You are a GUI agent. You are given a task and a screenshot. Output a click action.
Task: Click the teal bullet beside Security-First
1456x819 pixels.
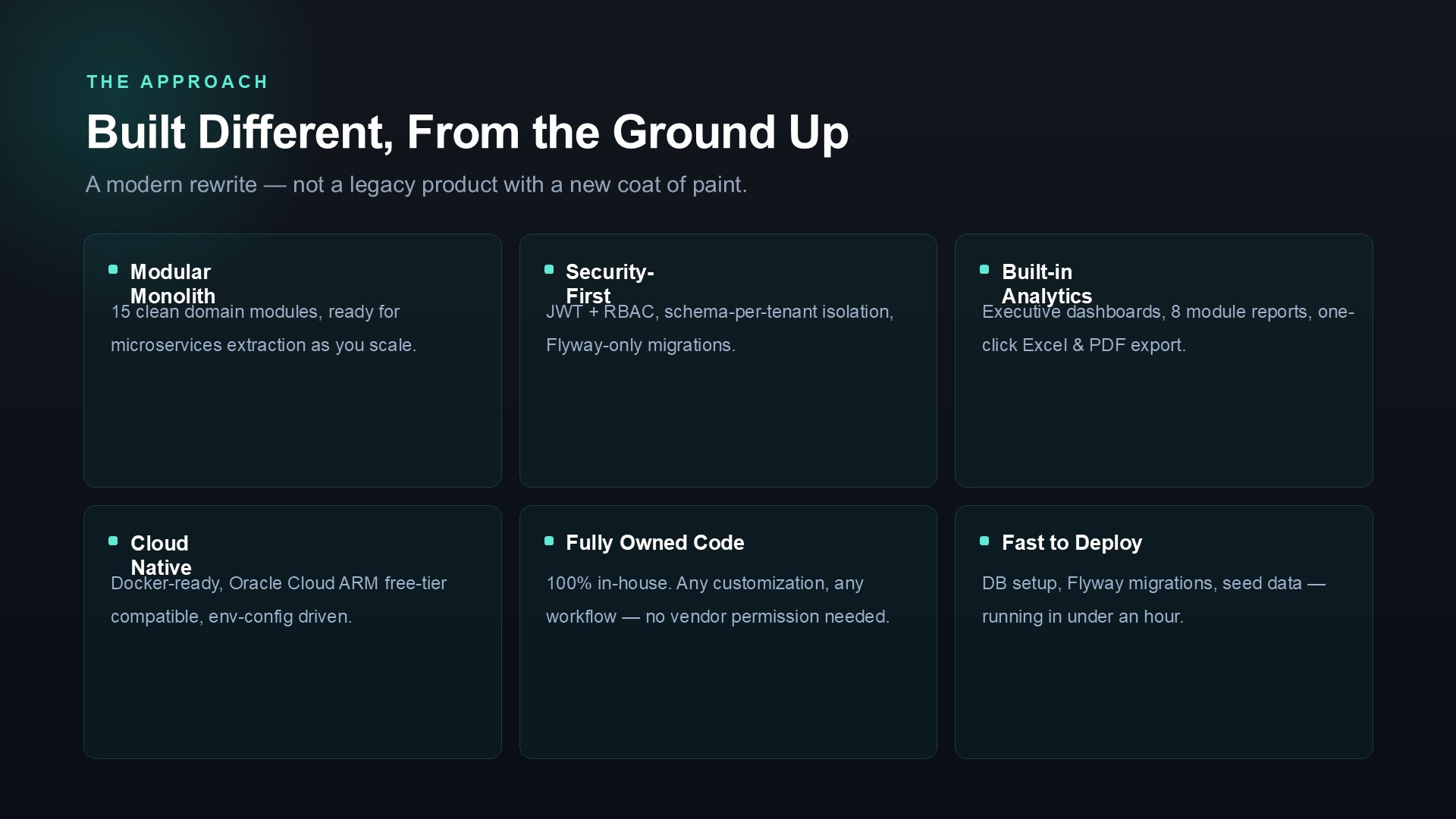(549, 269)
